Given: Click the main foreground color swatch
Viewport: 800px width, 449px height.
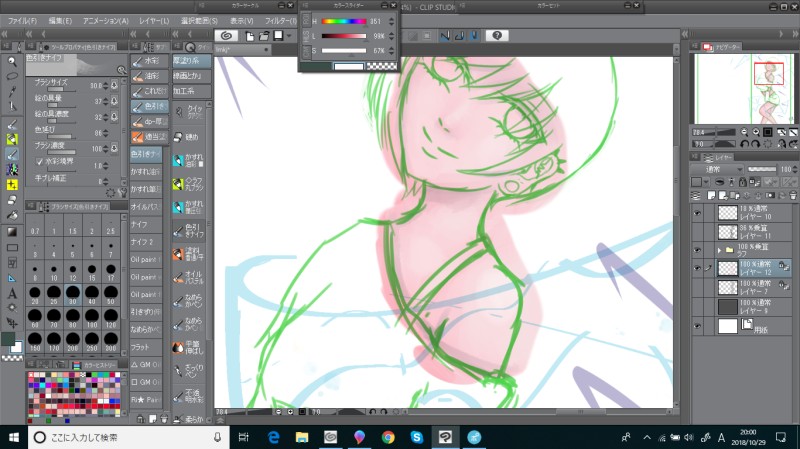Looking at the screenshot, I should click(9, 339).
